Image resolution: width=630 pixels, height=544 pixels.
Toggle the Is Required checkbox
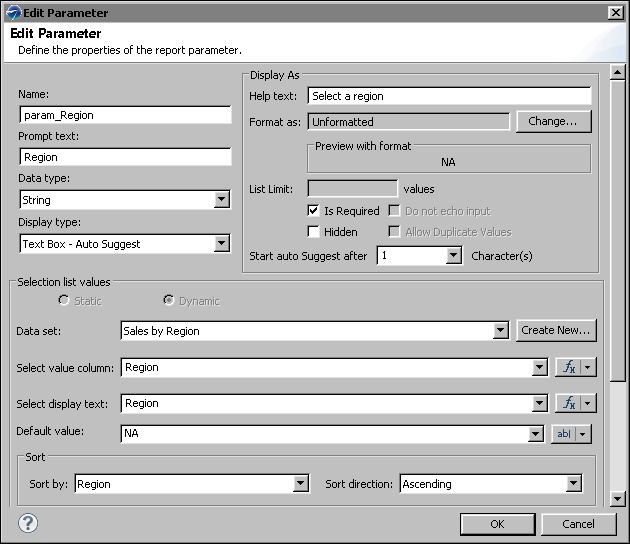(x=313, y=211)
